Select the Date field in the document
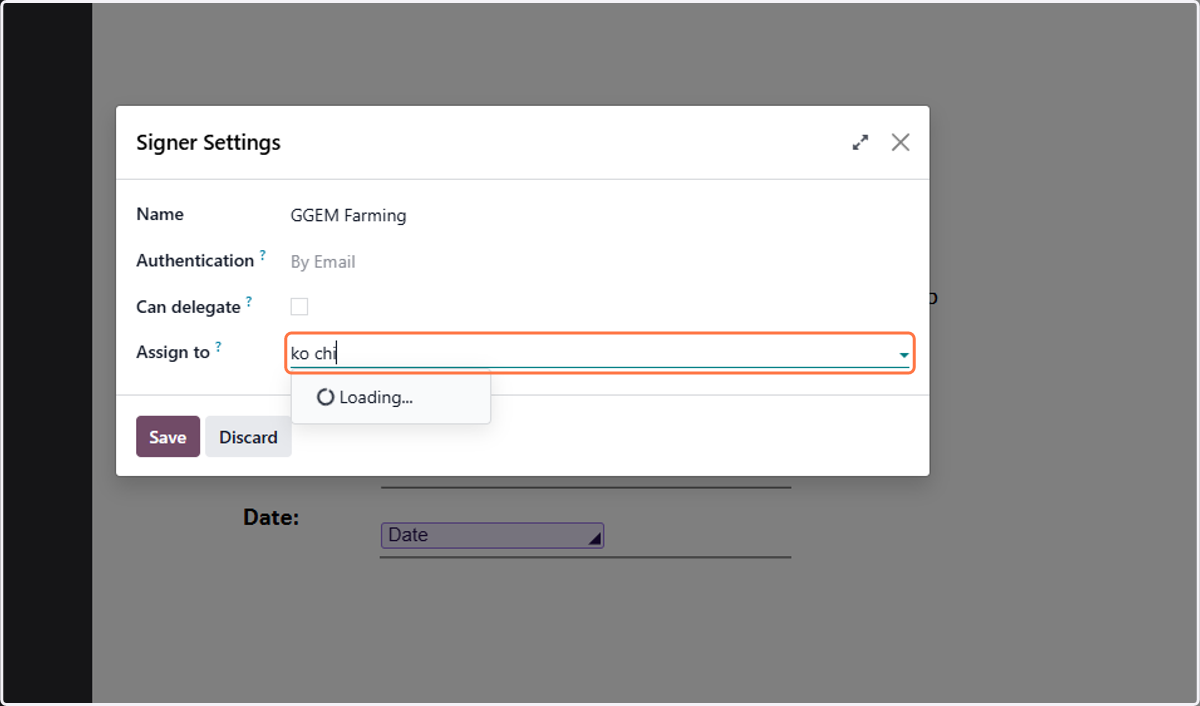Screen dimensions: 1200x706 [492, 535]
